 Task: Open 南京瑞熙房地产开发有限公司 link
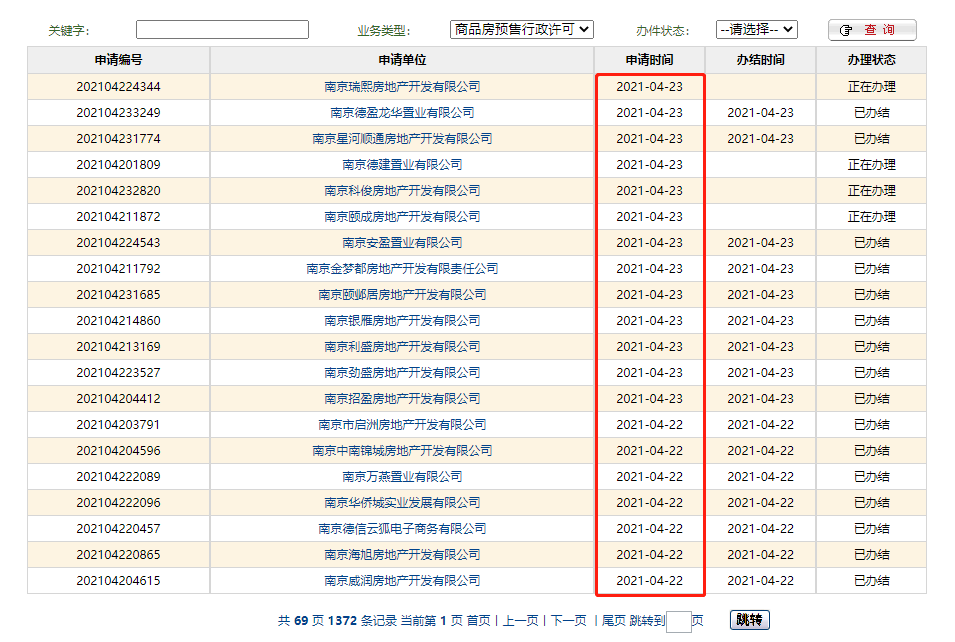click(x=402, y=87)
